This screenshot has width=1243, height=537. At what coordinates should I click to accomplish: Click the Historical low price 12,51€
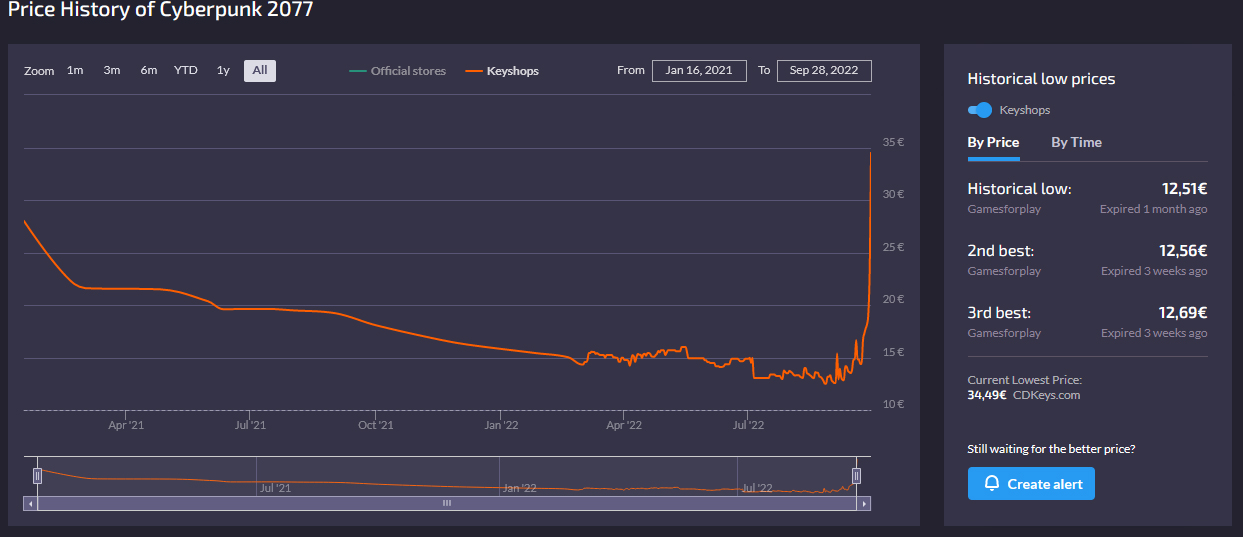pos(1183,188)
